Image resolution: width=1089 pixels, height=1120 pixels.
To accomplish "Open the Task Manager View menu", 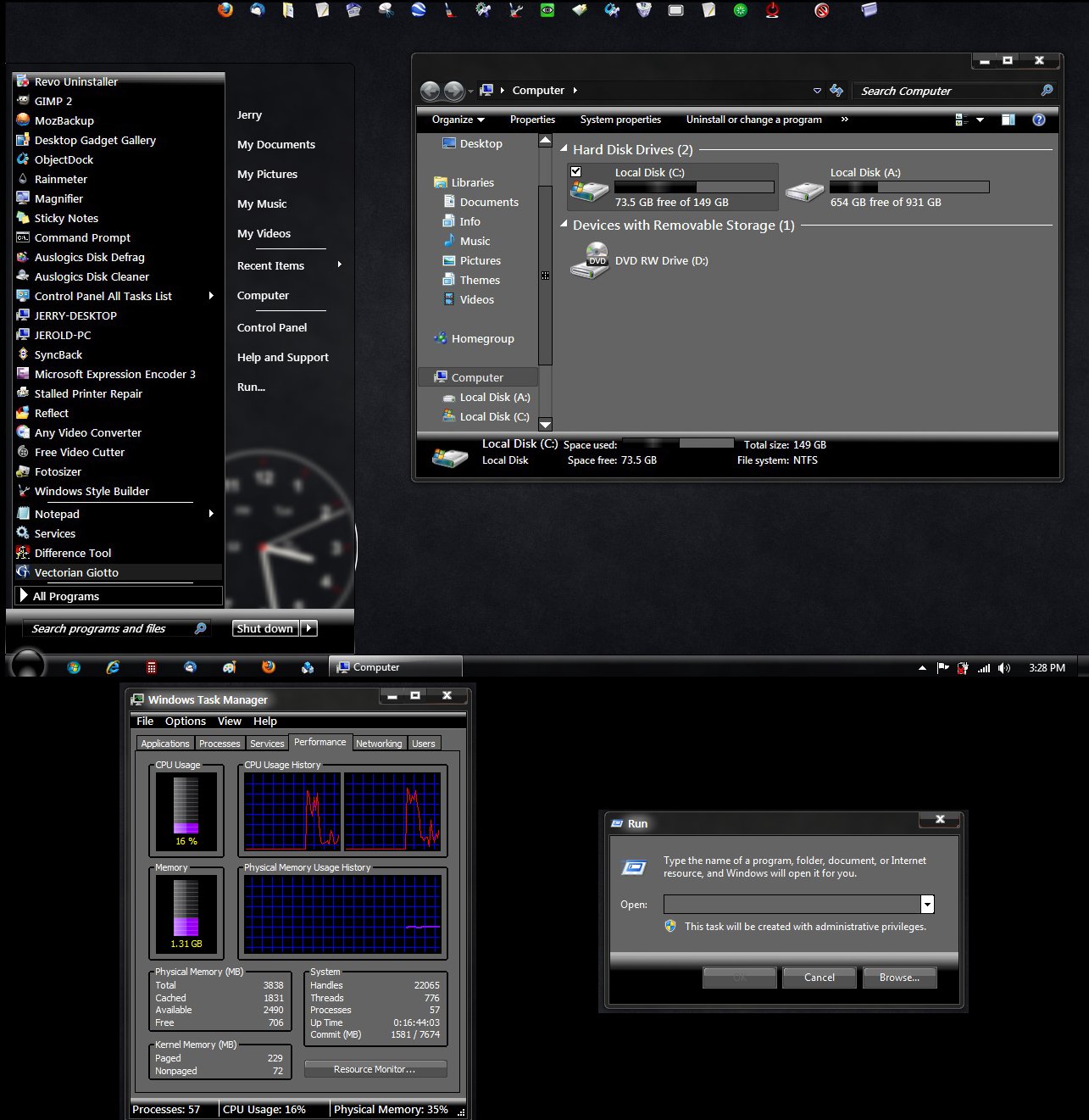I will [230, 722].
